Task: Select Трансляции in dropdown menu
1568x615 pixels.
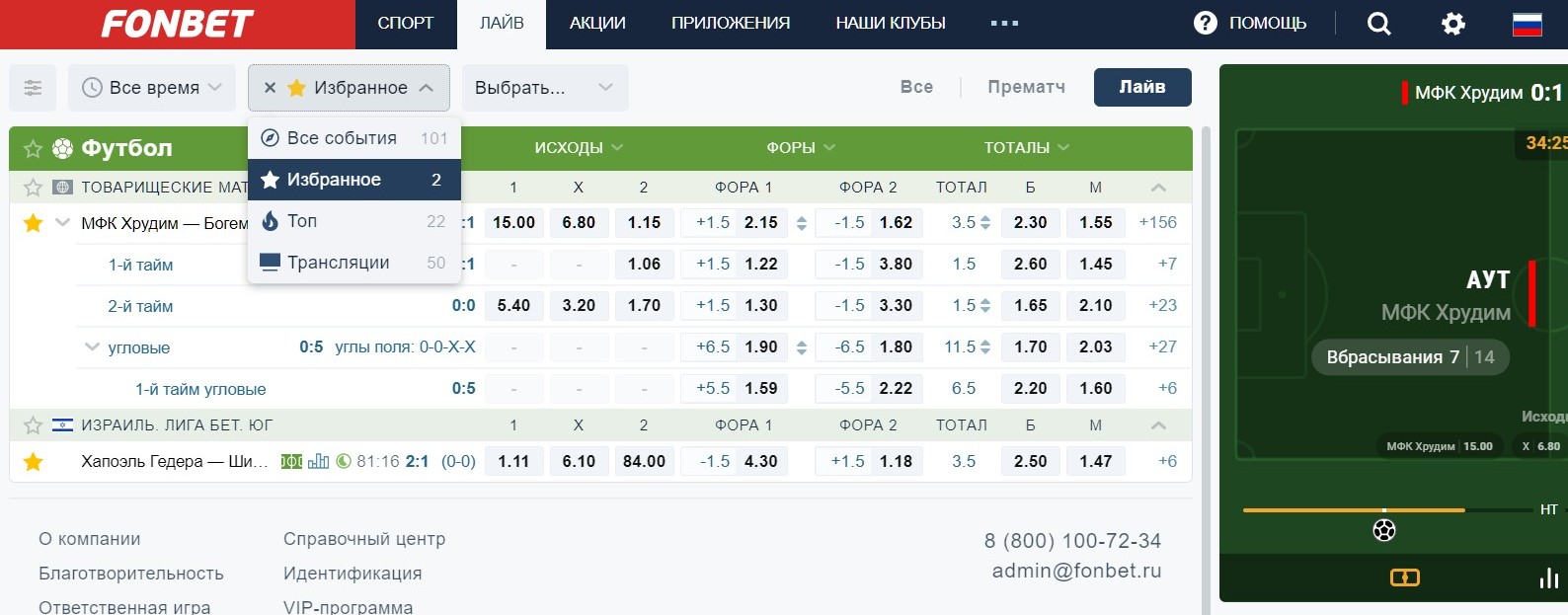Action: click(x=354, y=263)
